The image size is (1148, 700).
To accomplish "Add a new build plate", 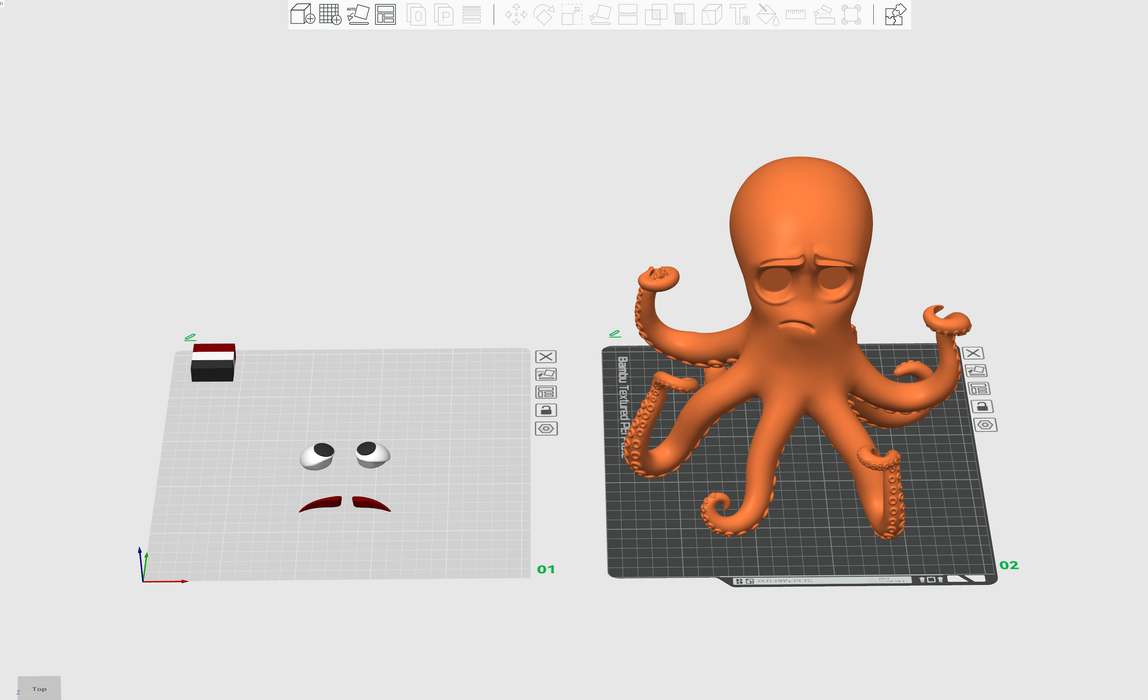I will click(x=328, y=14).
